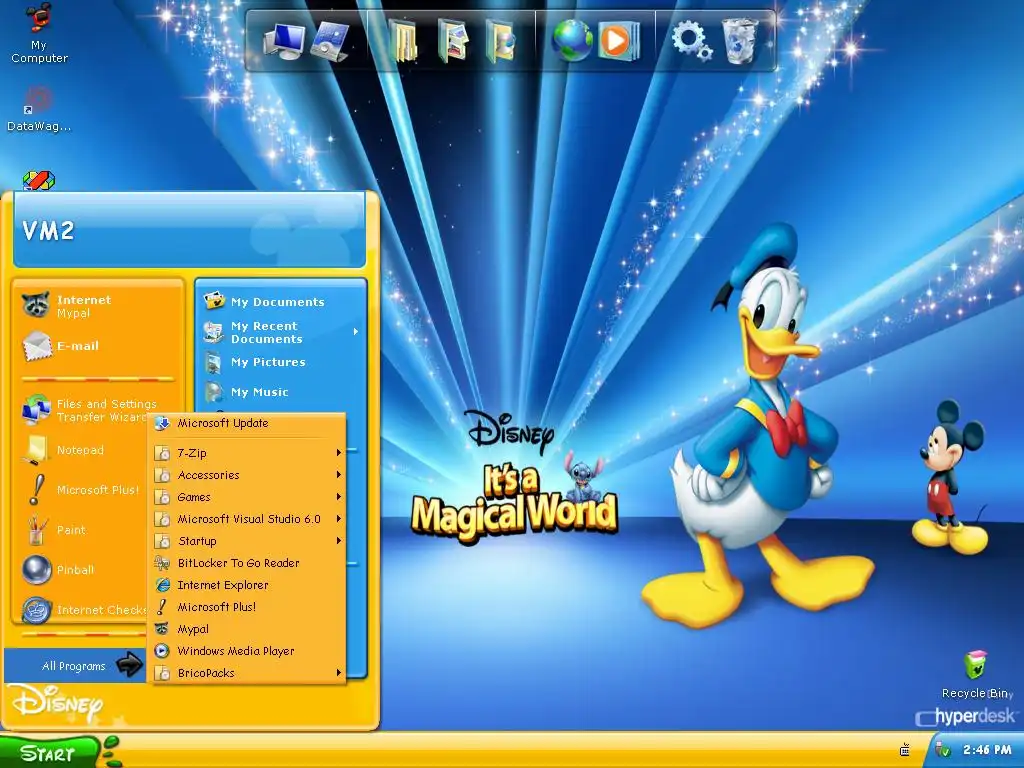Expand My Recent Documents submenu

(x=281, y=332)
